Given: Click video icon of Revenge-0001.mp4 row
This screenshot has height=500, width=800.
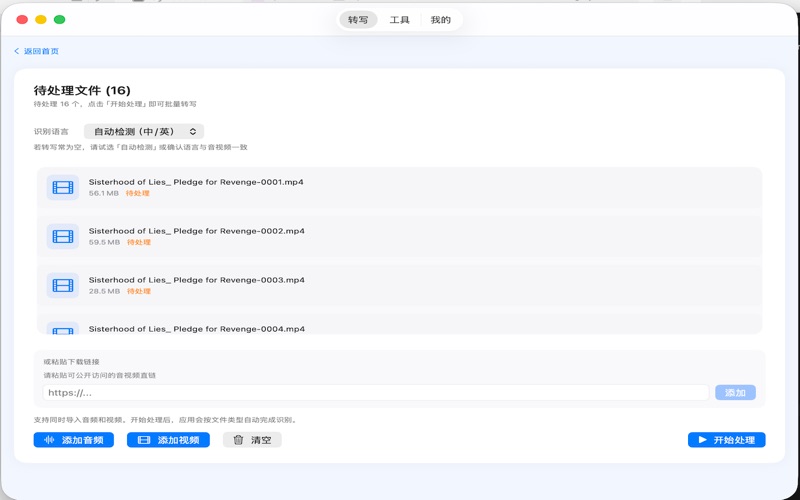Looking at the screenshot, I should 63,187.
